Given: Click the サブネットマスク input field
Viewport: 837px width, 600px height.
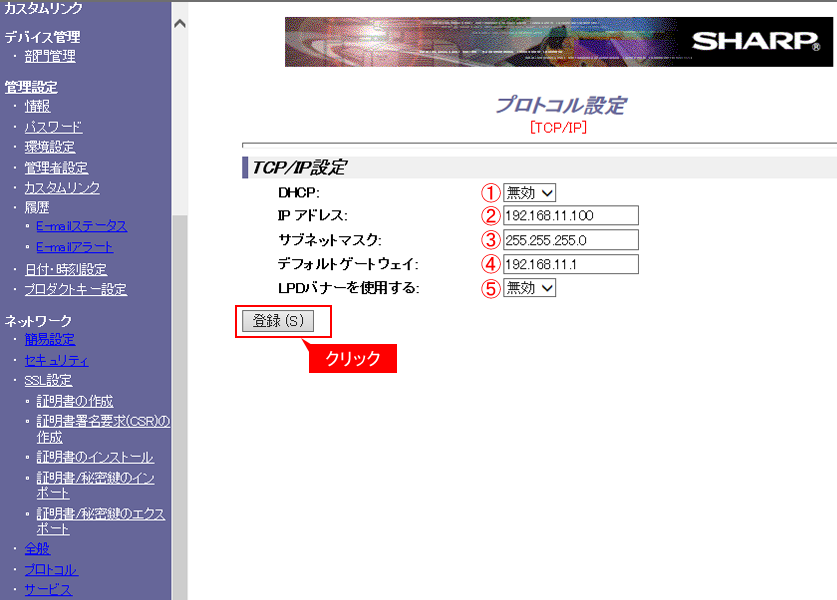Looking at the screenshot, I should tap(570, 240).
